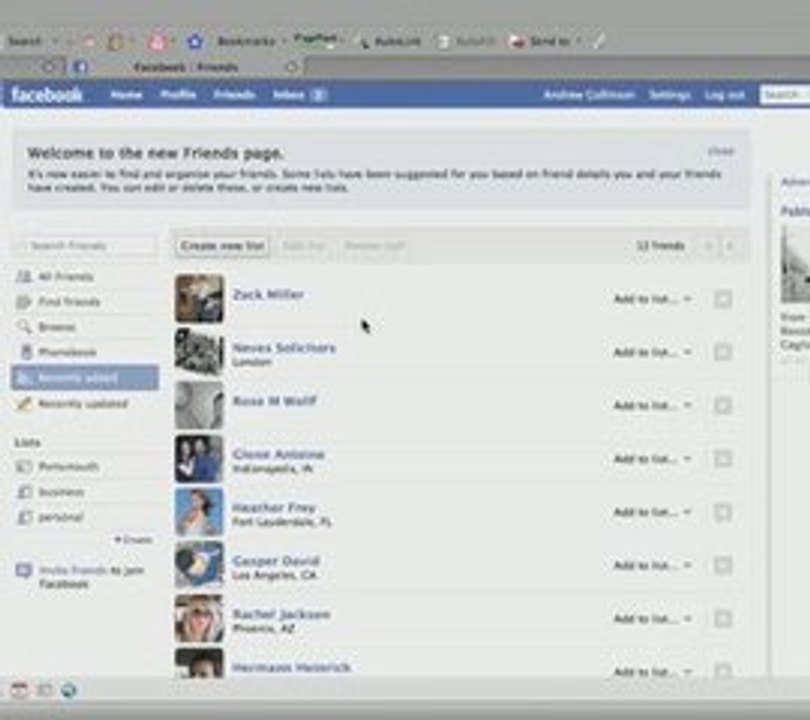Screen dimensions: 810x720
Task: Open Add to list for Rachel Jackson
Action: coord(652,618)
